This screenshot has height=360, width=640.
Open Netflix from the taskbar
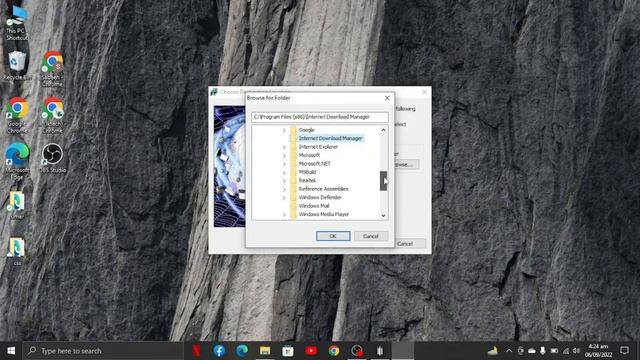tap(196, 351)
